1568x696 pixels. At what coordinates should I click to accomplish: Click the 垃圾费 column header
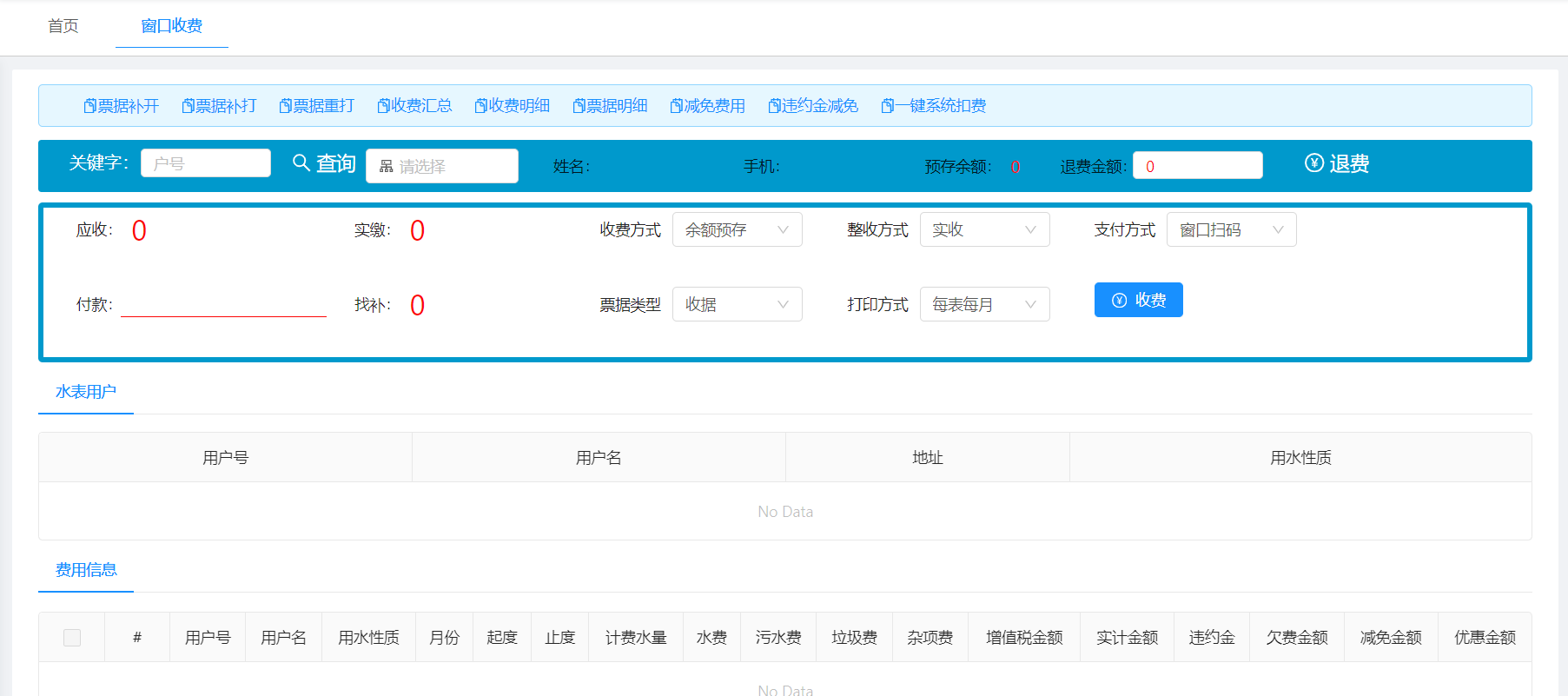coord(855,638)
